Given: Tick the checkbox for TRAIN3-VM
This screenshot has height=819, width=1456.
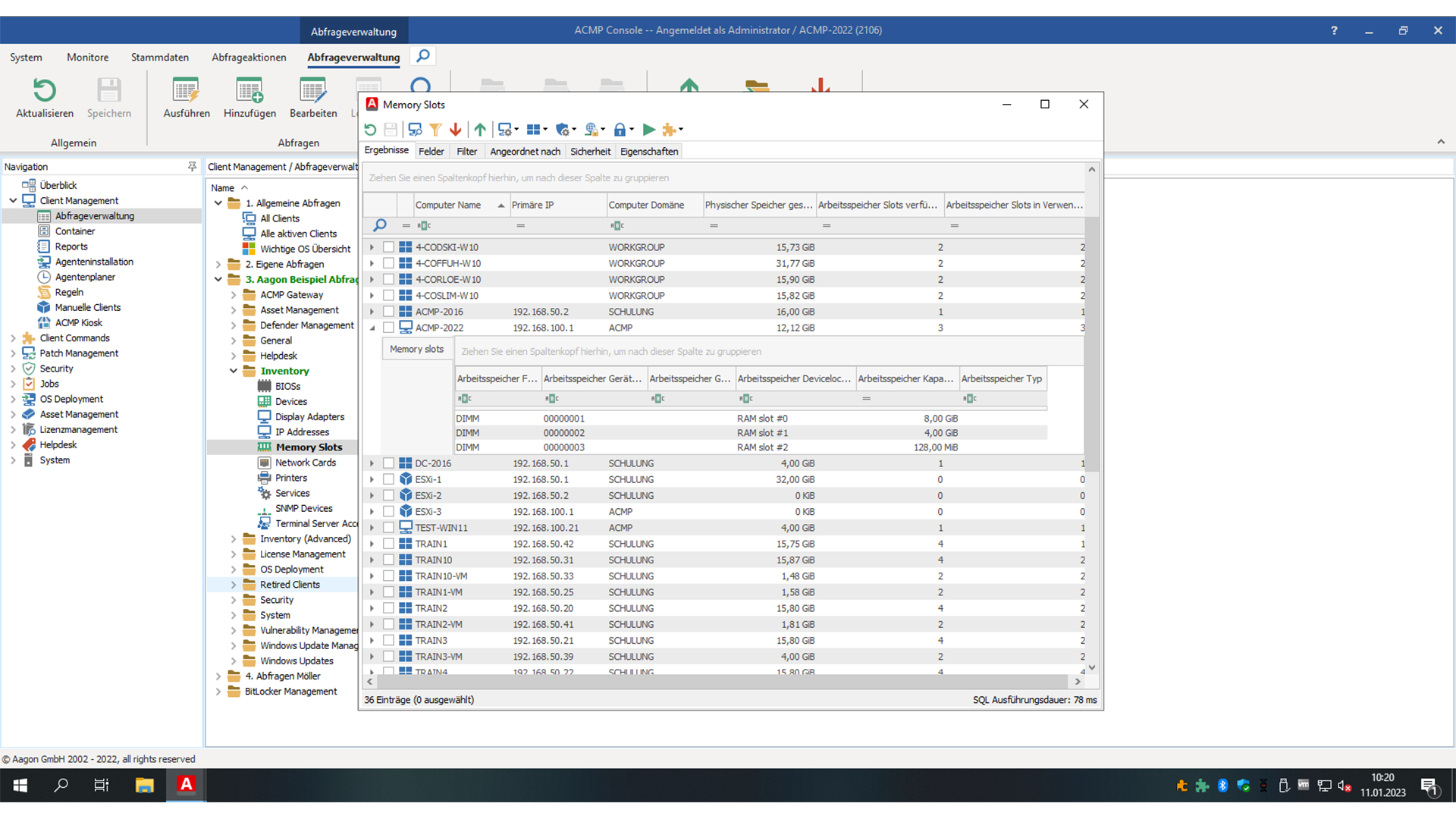Looking at the screenshot, I should tap(388, 657).
